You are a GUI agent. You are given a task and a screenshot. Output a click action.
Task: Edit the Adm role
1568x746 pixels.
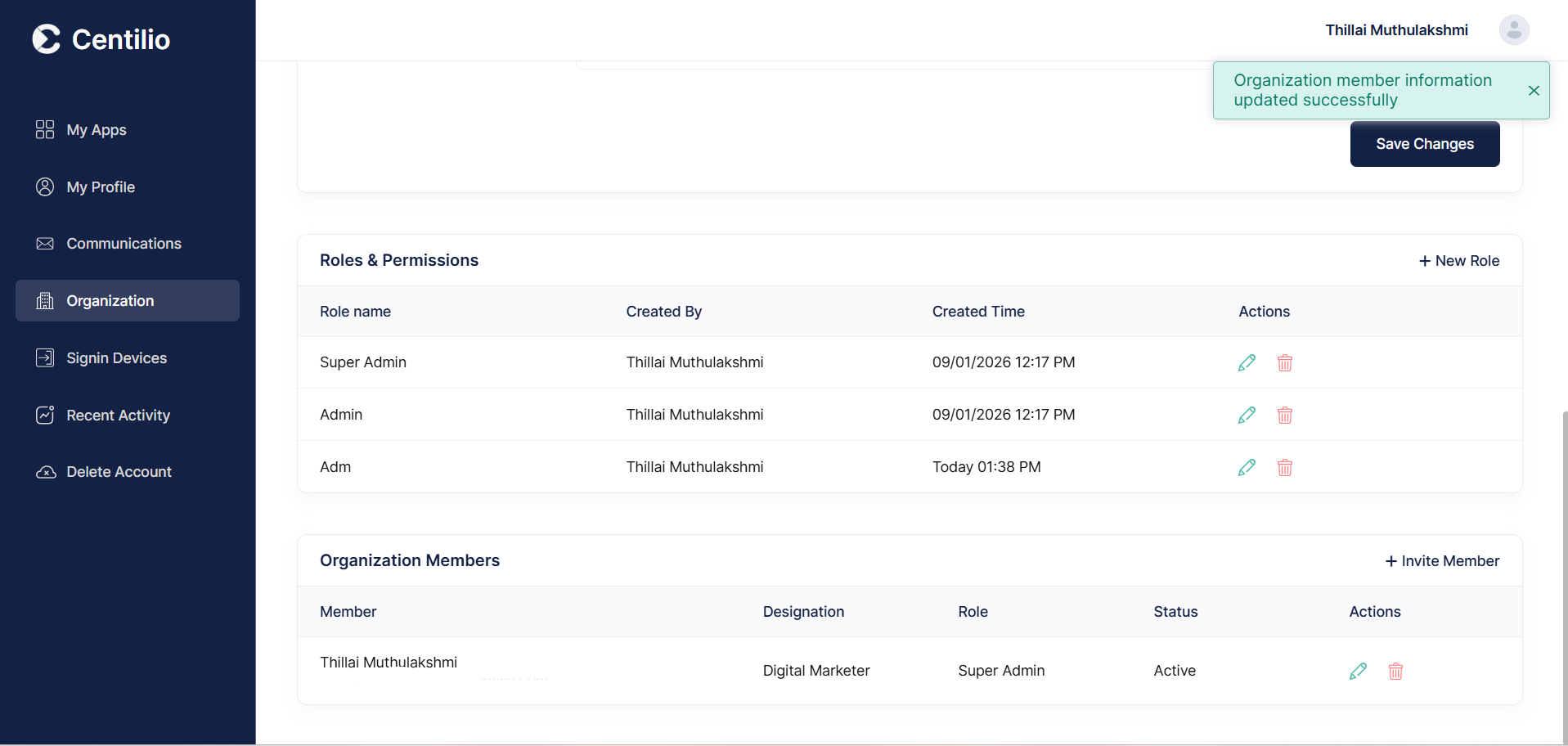pos(1246,467)
